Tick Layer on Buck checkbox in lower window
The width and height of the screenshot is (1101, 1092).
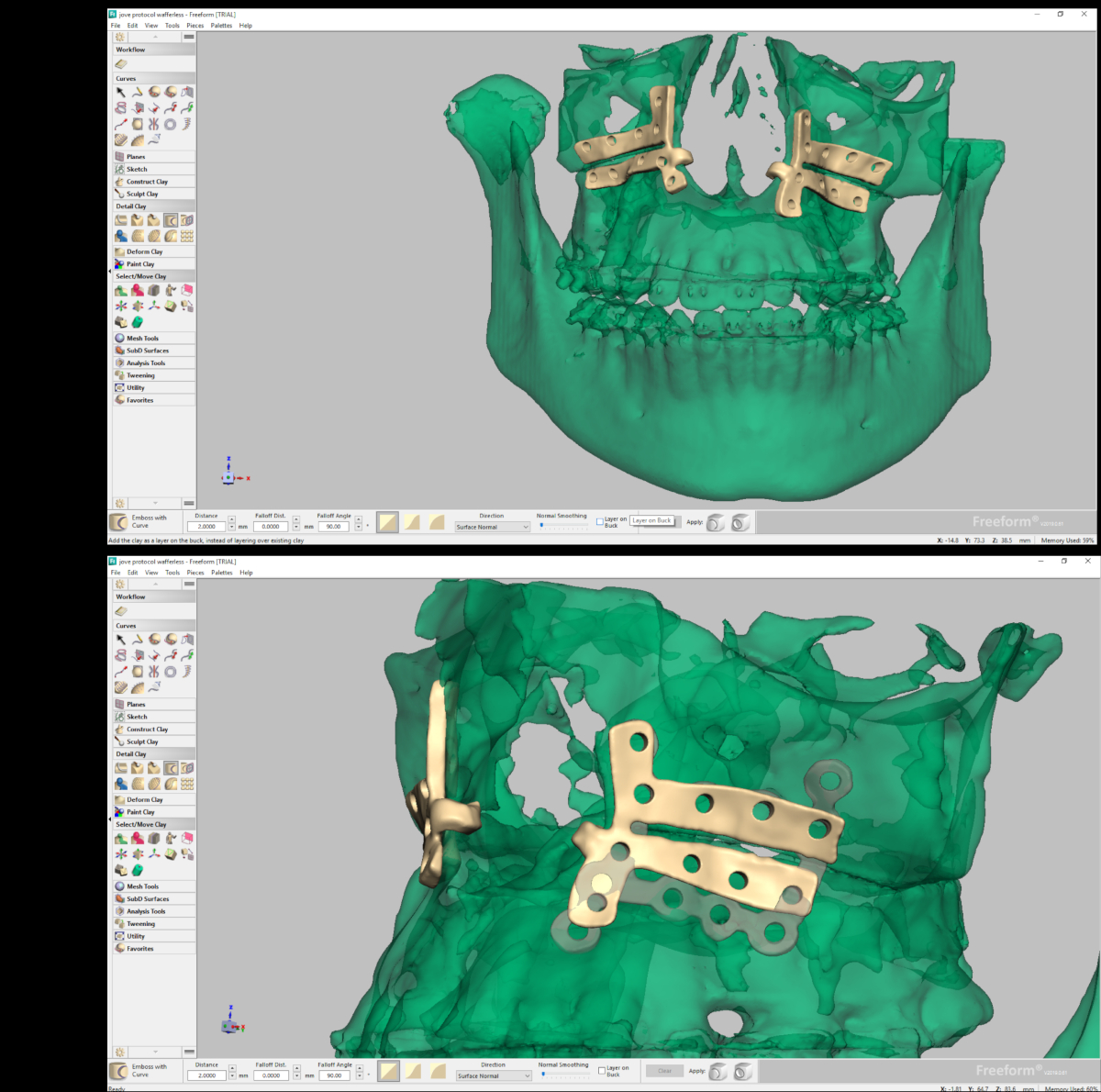(x=601, y=1070)
